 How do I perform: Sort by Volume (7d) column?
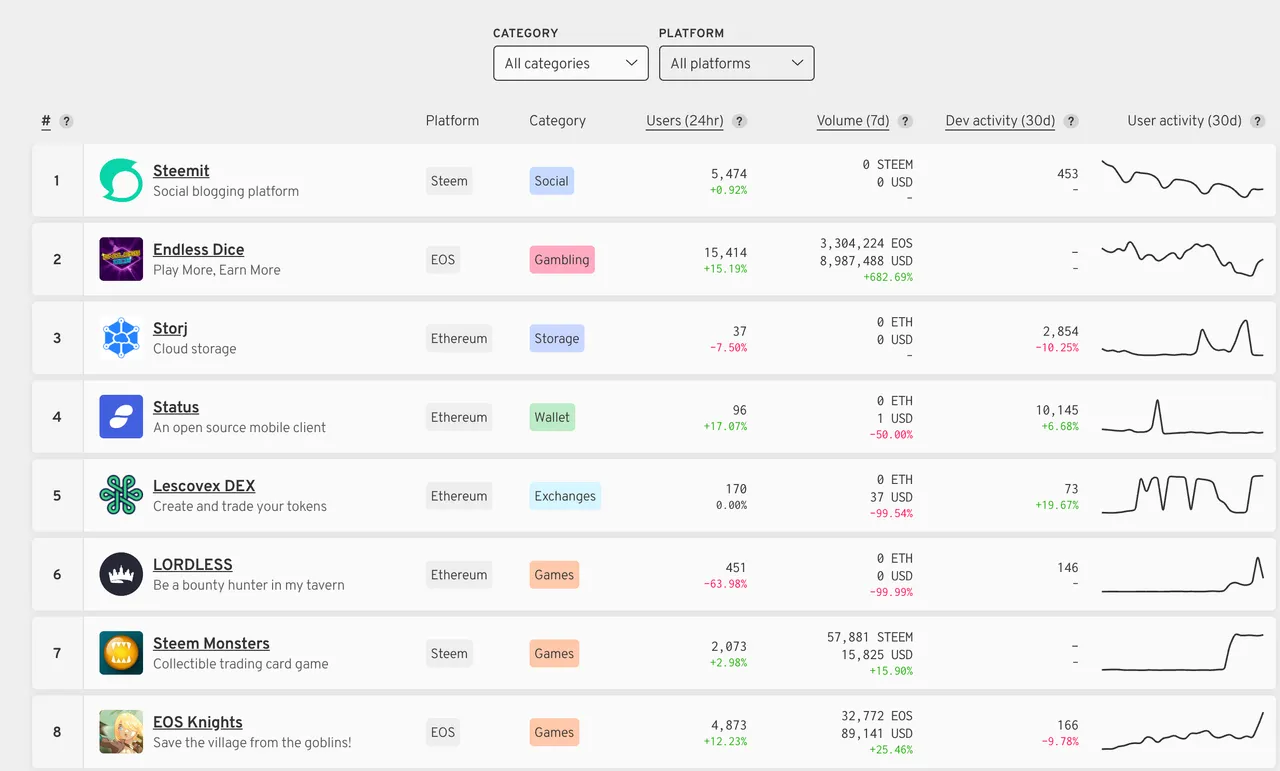click(853, 121)
